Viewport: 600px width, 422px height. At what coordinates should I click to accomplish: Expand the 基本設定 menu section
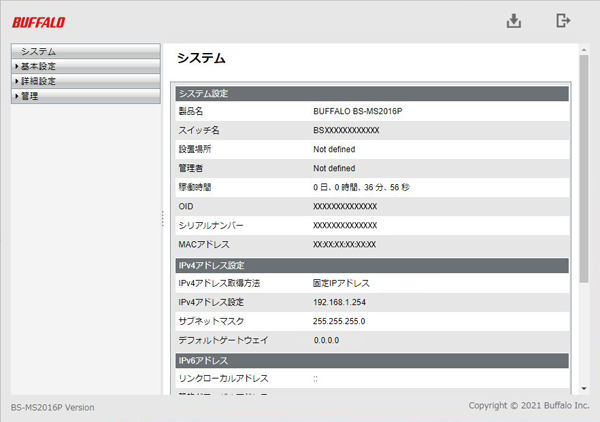[85, 66]
